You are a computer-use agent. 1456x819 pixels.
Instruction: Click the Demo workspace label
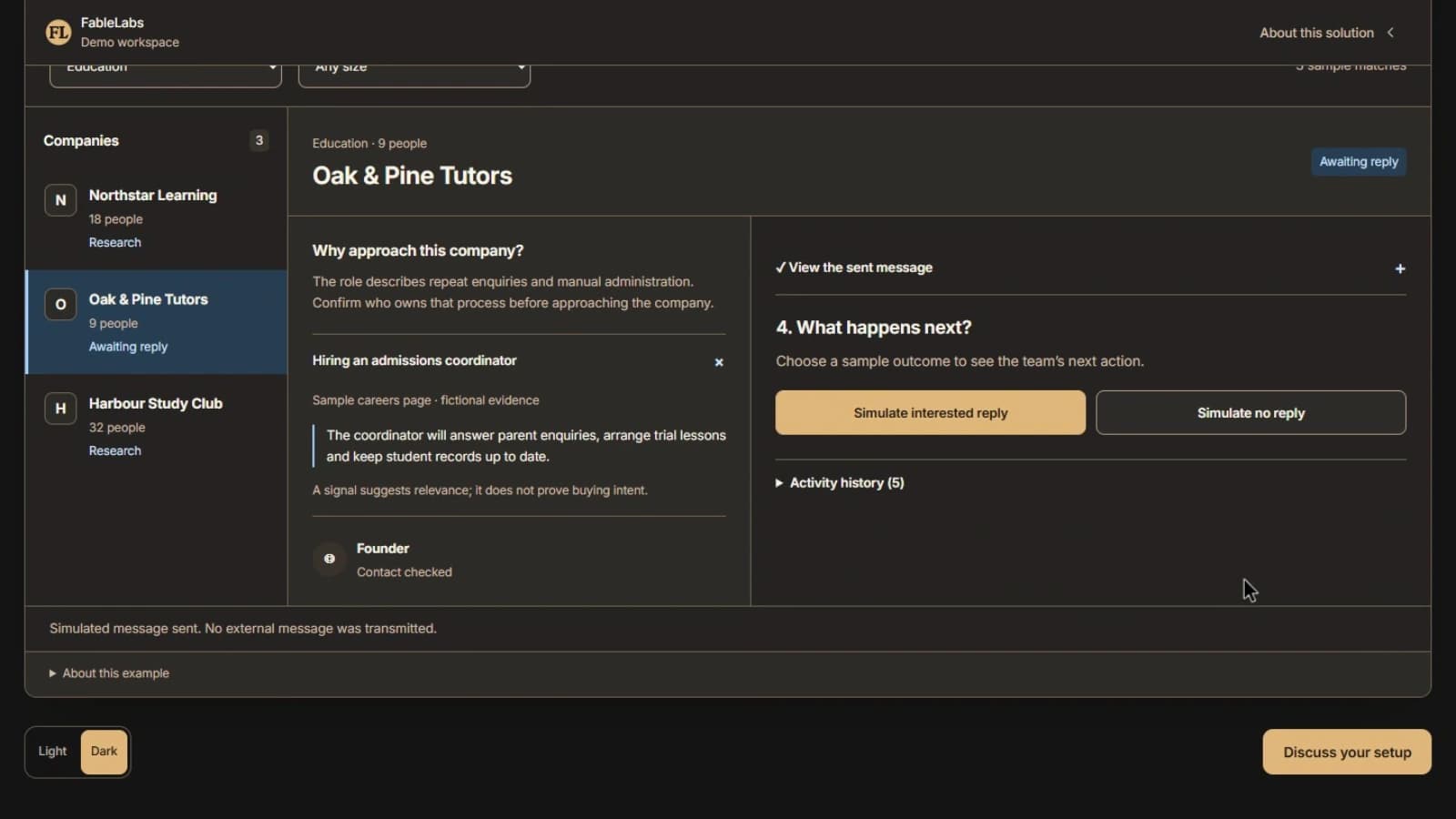coord(130,42)
